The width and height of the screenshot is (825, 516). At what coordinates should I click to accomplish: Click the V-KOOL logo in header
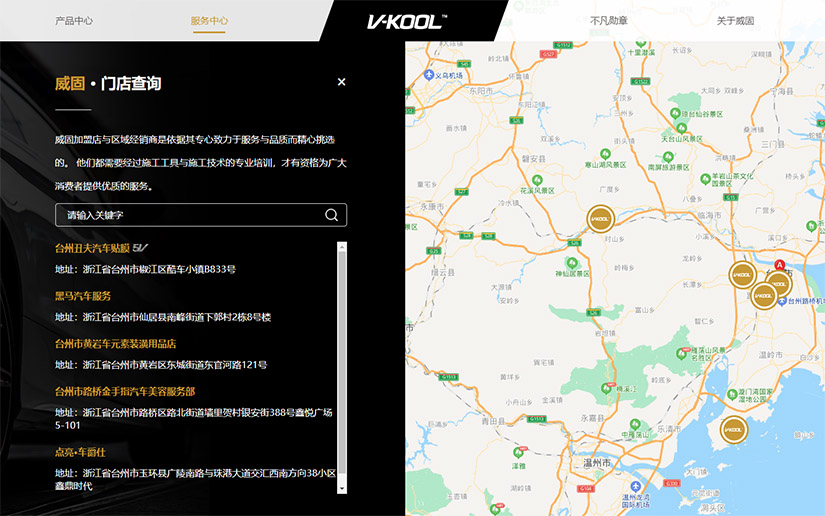pyautogui.click(x=405, y=21)
